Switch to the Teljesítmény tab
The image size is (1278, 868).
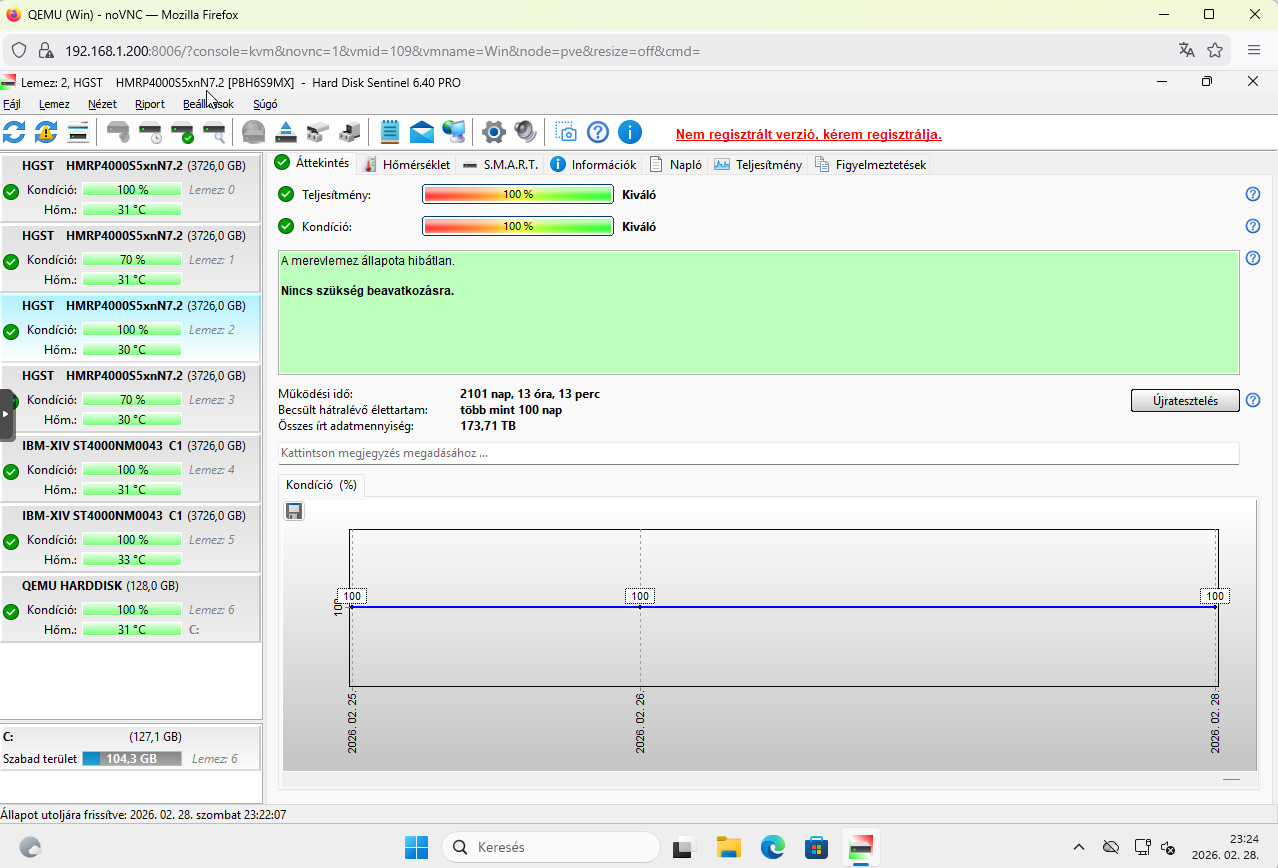(758, 165)
